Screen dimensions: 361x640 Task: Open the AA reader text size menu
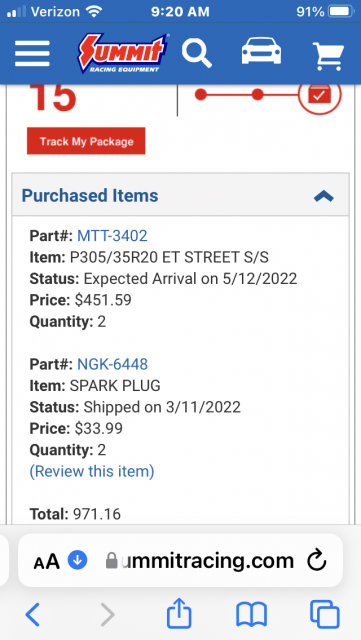point(47,562)
